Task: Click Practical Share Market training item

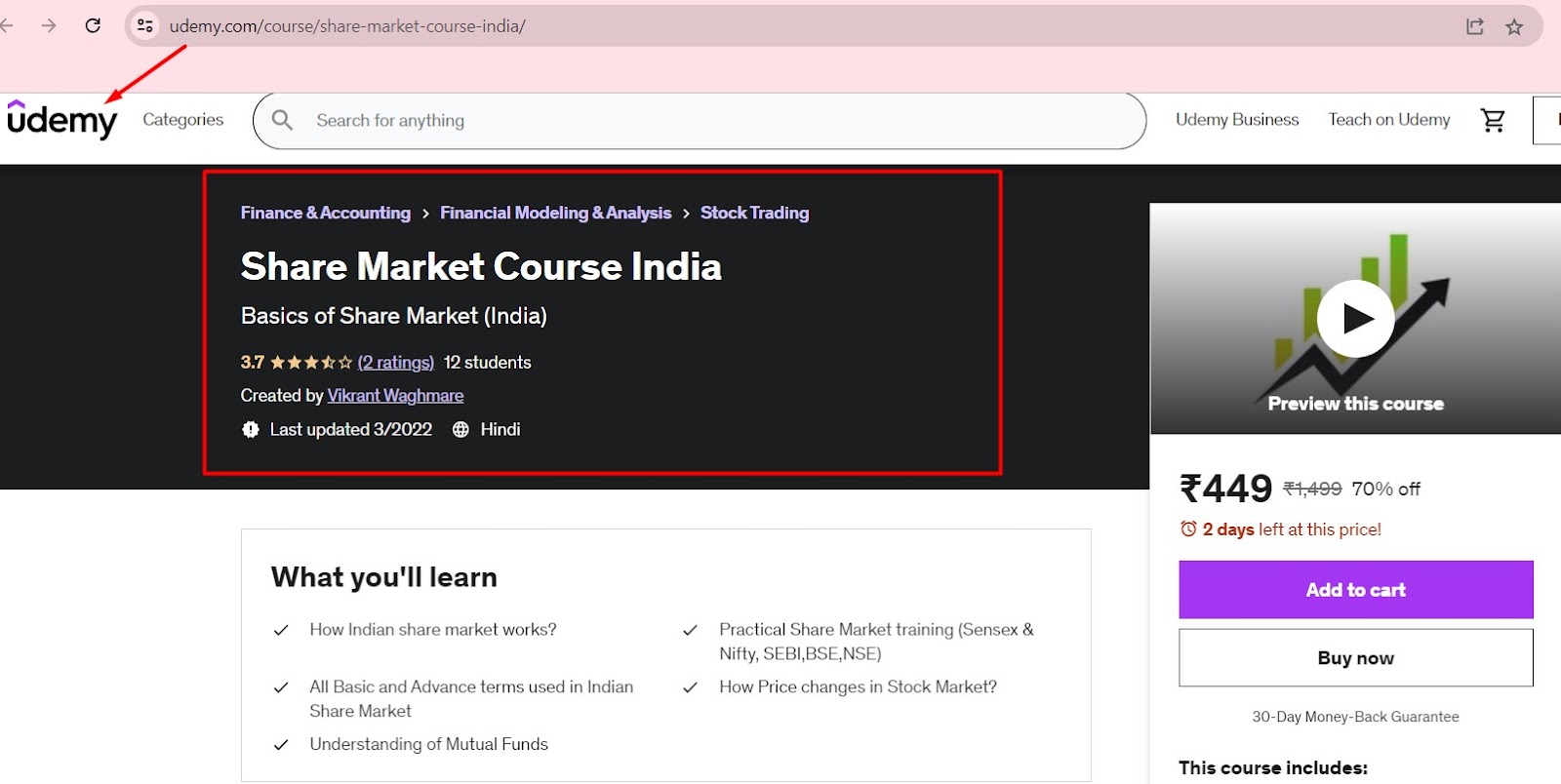Action: point(876,642)
